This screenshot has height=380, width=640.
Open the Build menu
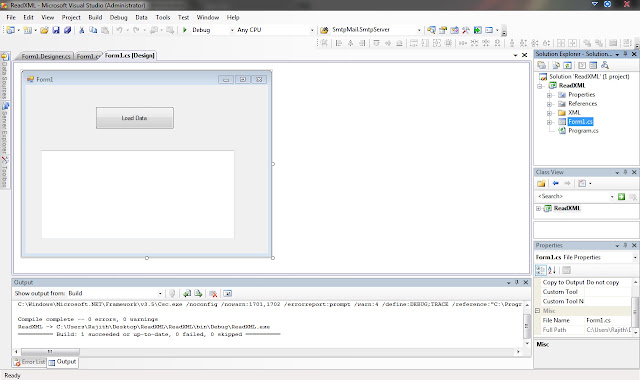coord(95,18)
